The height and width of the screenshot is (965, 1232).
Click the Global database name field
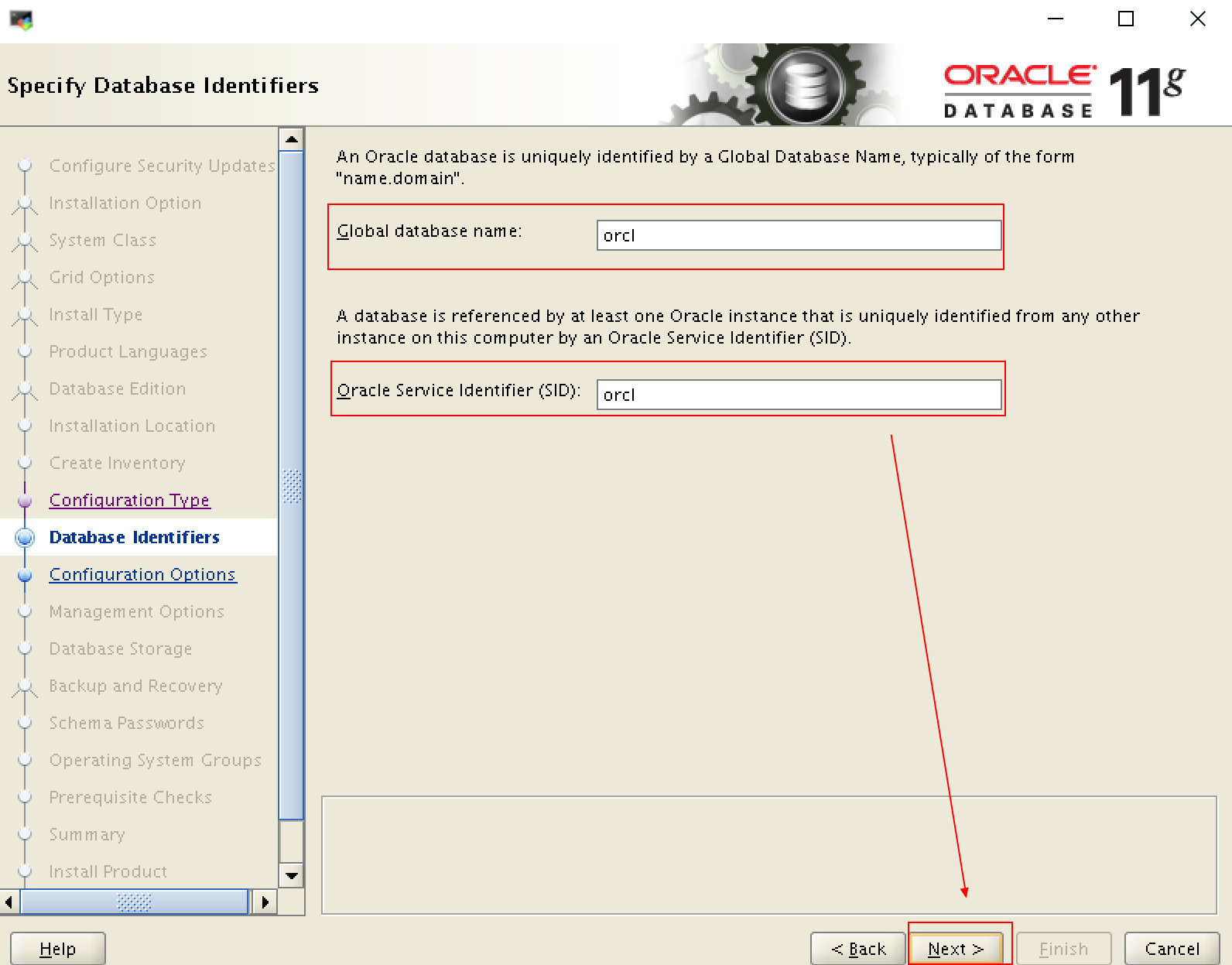799,235
